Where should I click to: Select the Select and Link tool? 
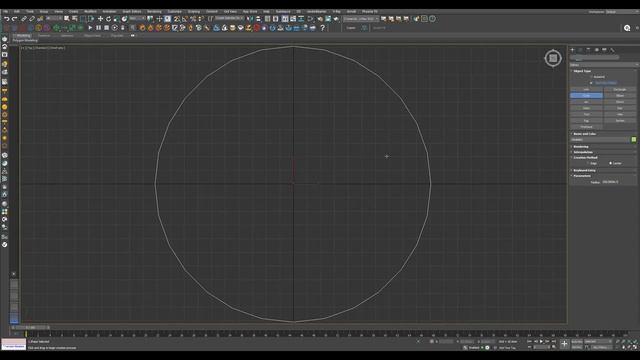tap(24, 18)
